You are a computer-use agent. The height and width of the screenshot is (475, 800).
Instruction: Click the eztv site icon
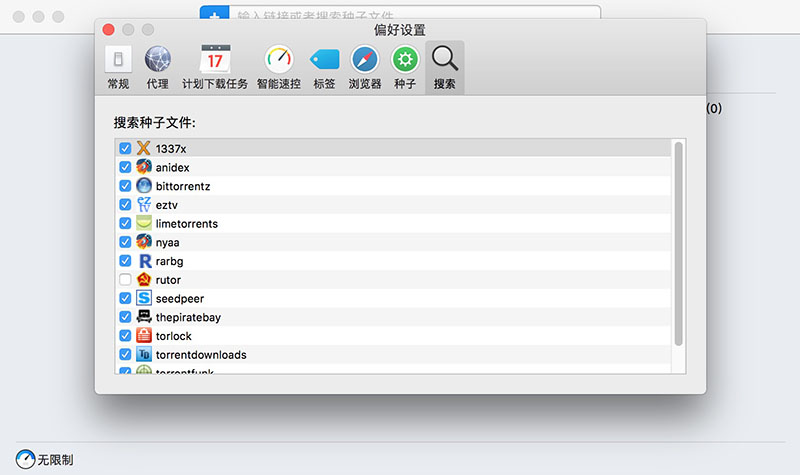click(x=144, y=205)
